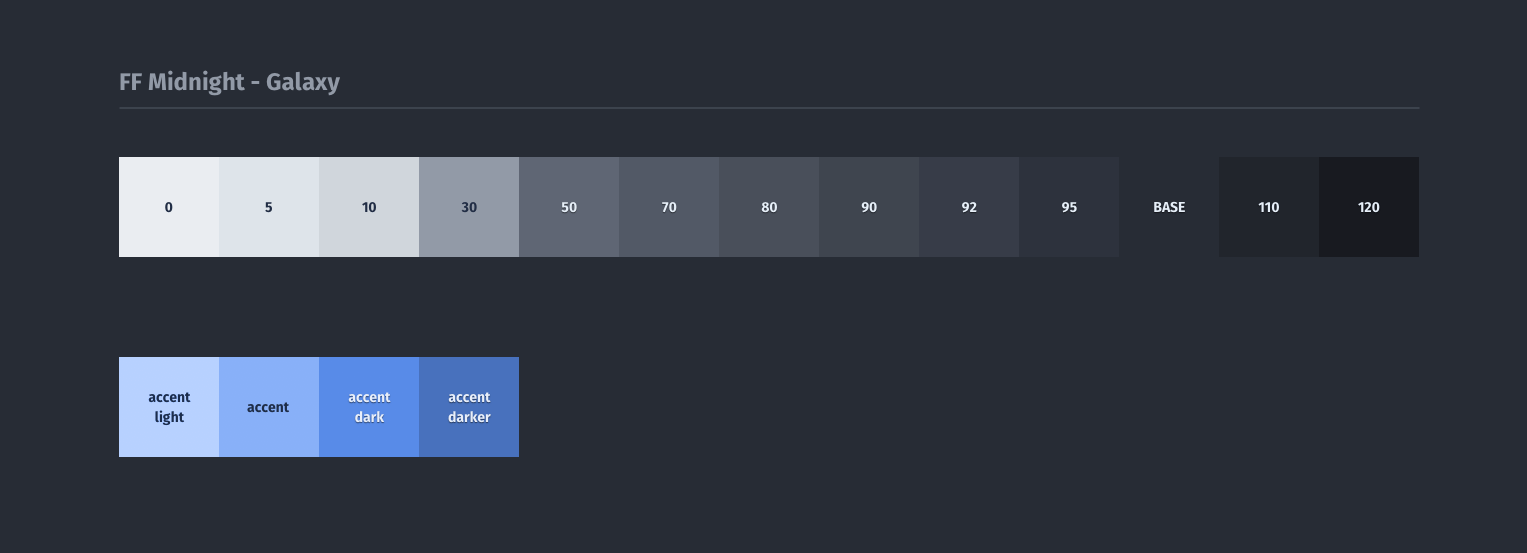Click the swatch labeled 92
Image resolution: width=1527 pixels, height=553 pixels.
[x=969, y=207]
